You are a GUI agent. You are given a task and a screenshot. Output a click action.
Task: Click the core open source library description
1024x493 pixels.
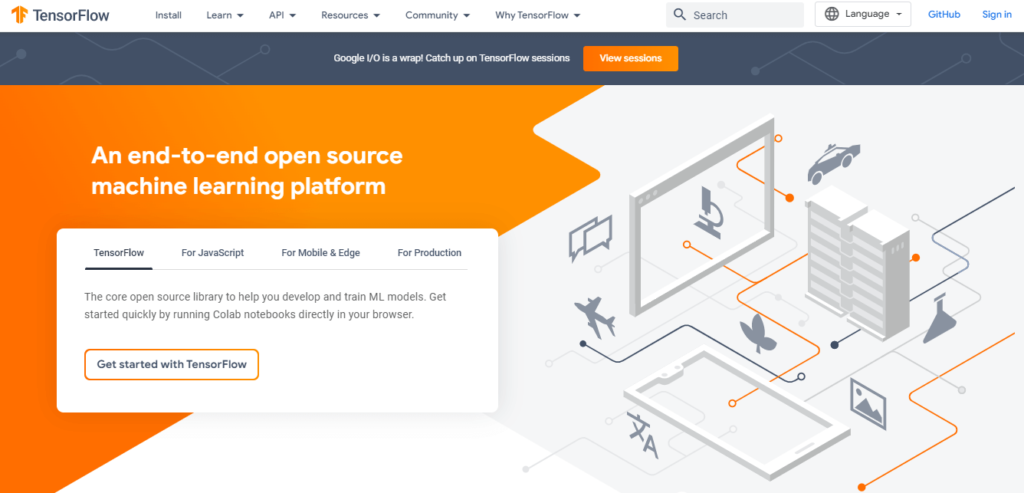click(x=265, y=306)
